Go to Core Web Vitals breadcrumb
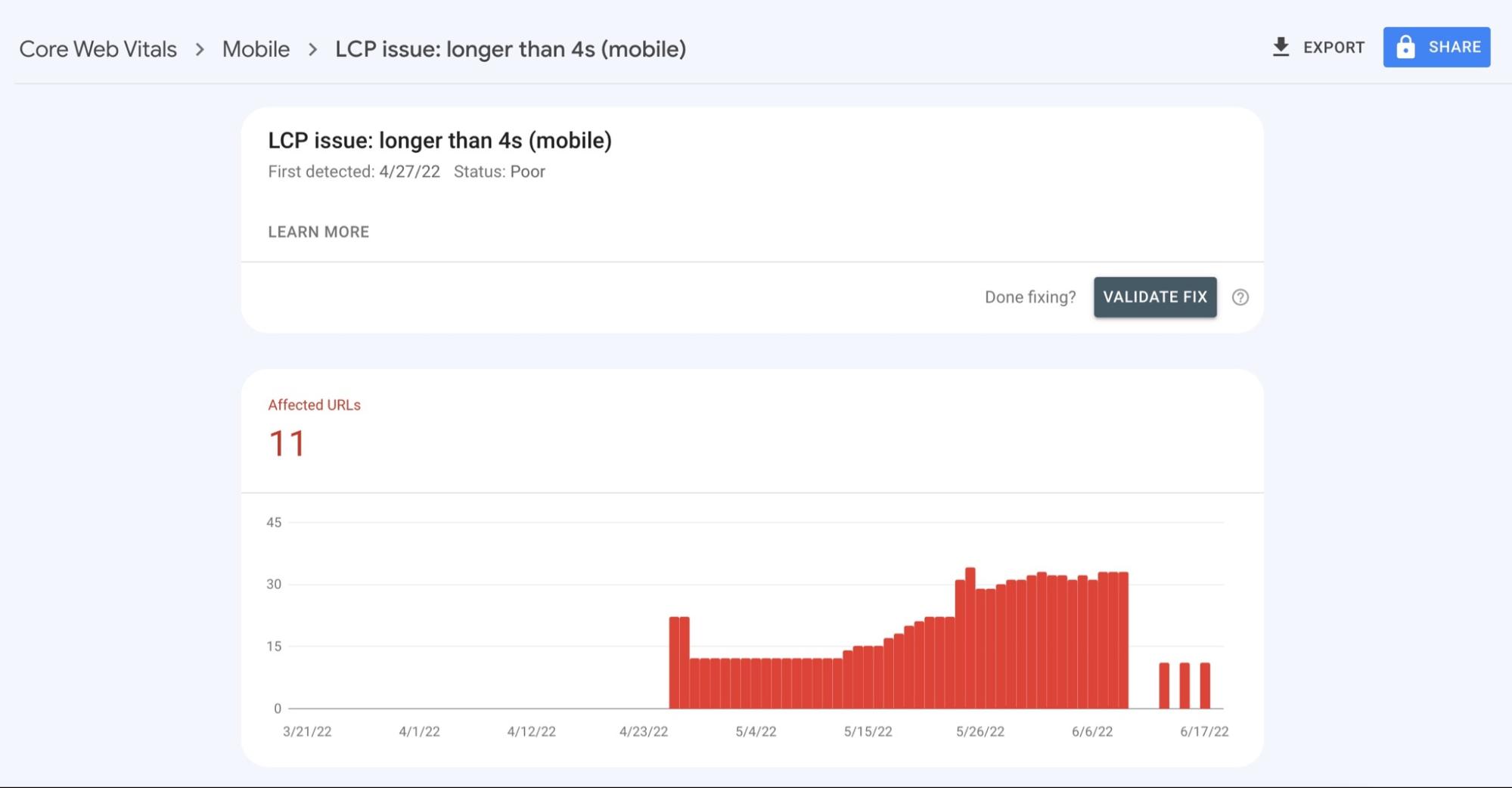 pos(98,49)
